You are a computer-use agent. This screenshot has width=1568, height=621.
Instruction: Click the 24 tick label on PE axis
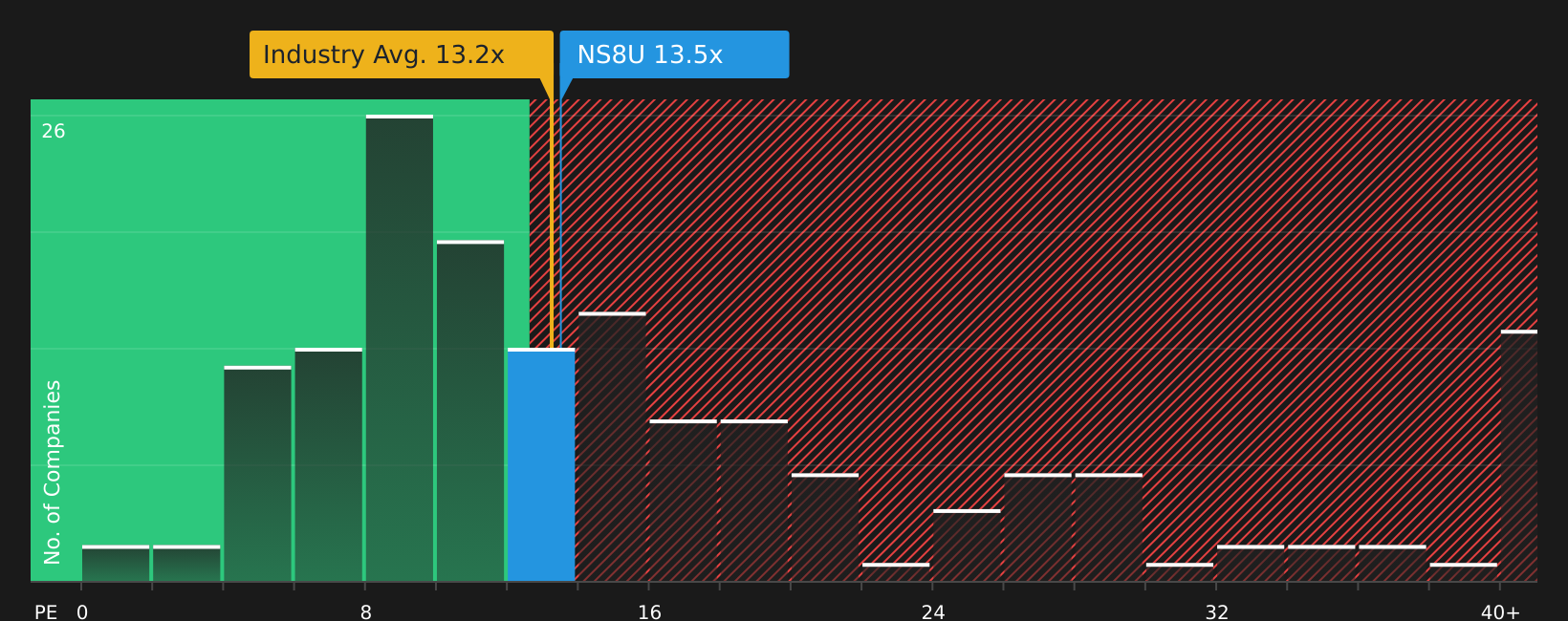(933, 612)
